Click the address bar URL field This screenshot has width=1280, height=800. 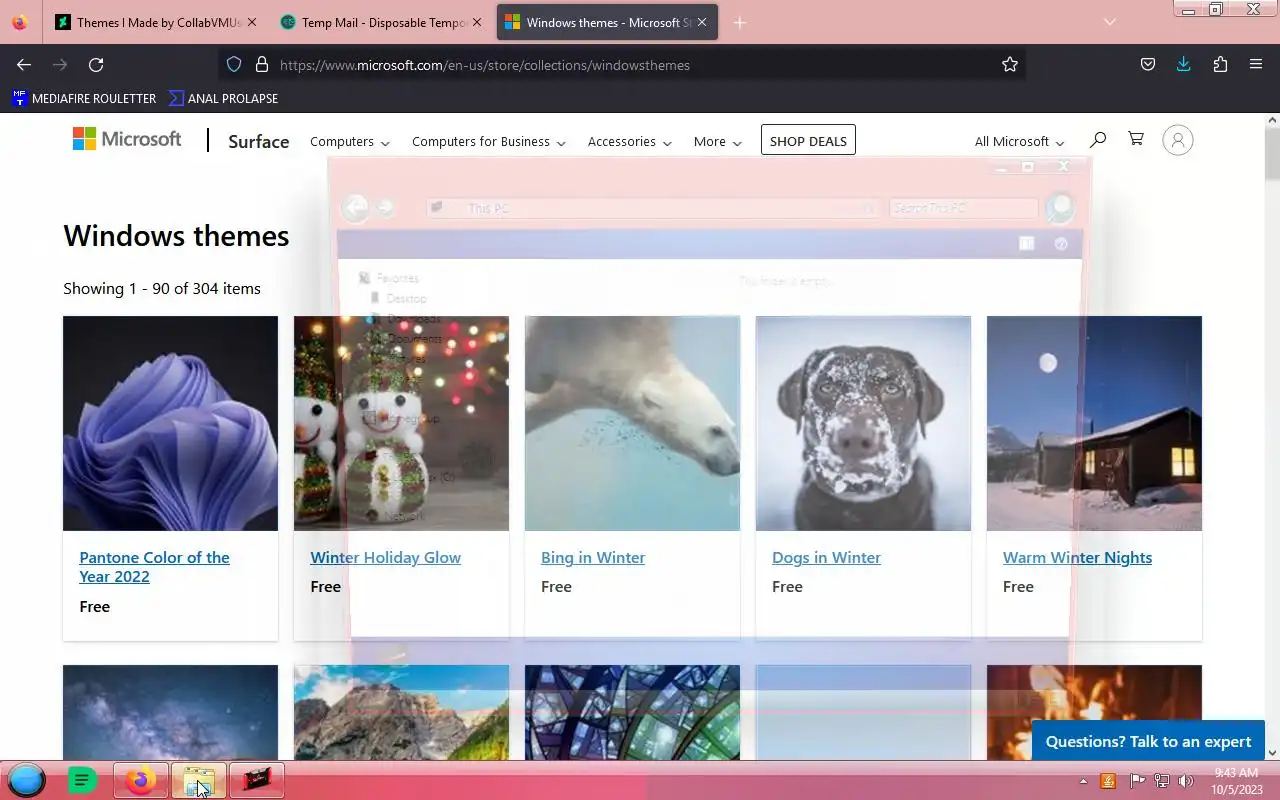point(620,65)
